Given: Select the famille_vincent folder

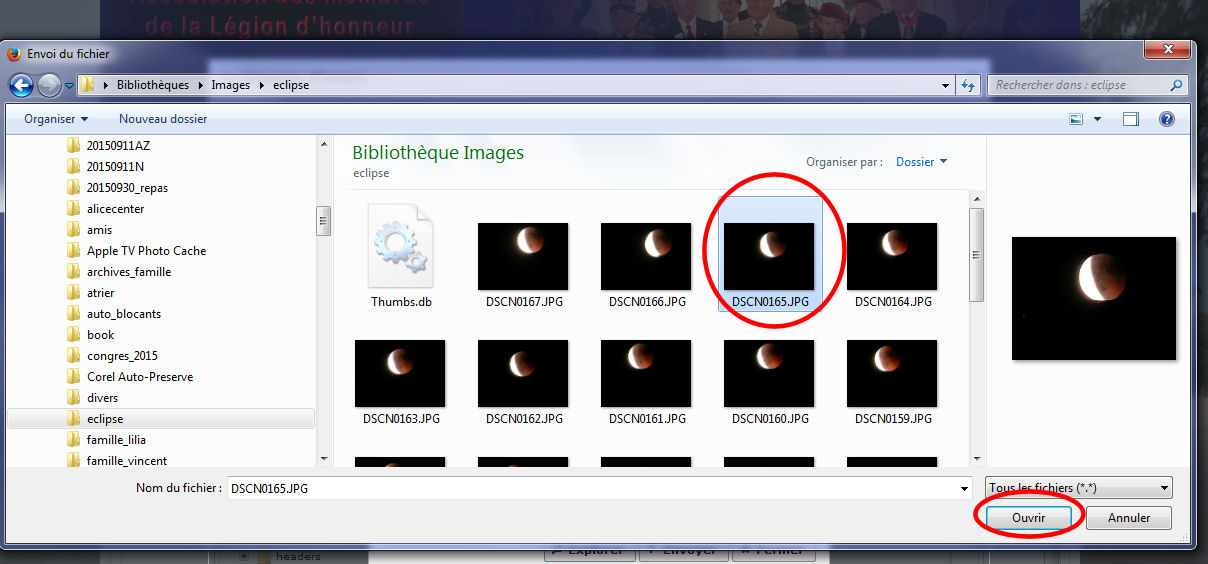Looking at the screenshot, I should click(126, 460).
